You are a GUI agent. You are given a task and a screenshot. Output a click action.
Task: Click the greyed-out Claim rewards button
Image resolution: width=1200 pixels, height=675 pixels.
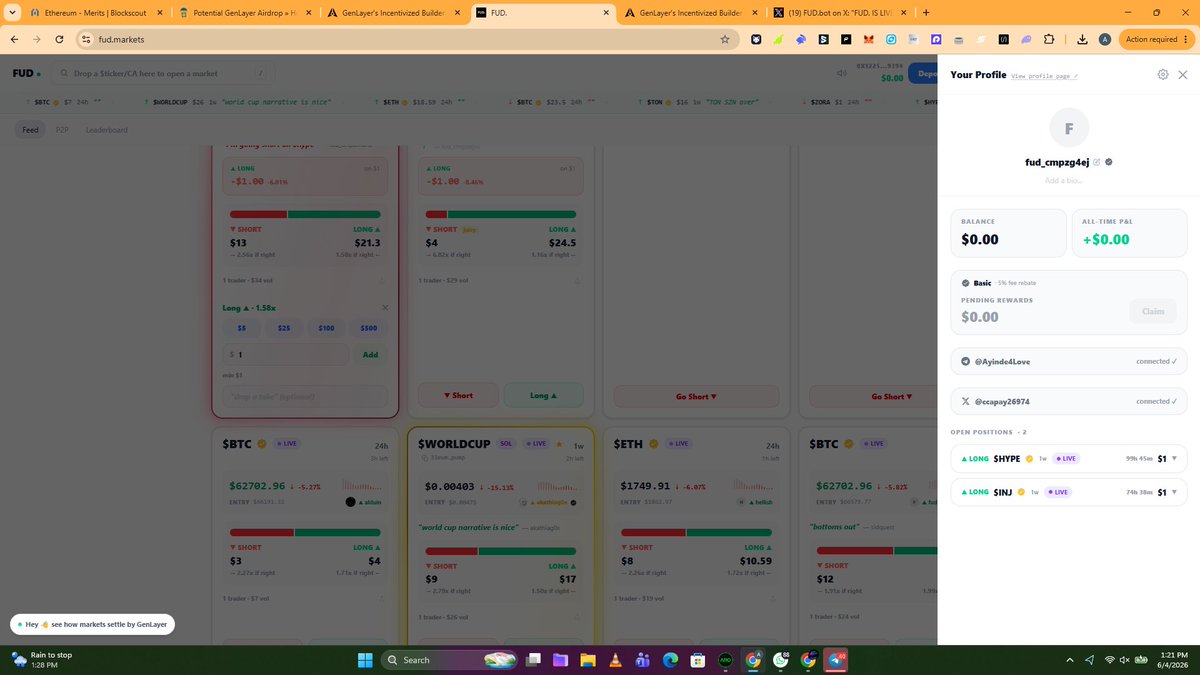[x=1153, y=311]
